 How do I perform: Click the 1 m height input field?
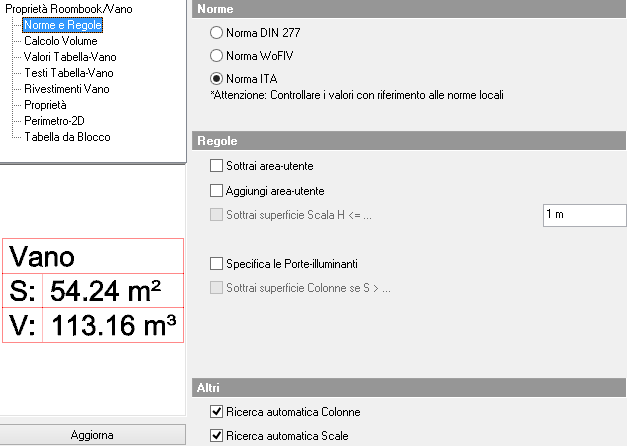(585, 215)
